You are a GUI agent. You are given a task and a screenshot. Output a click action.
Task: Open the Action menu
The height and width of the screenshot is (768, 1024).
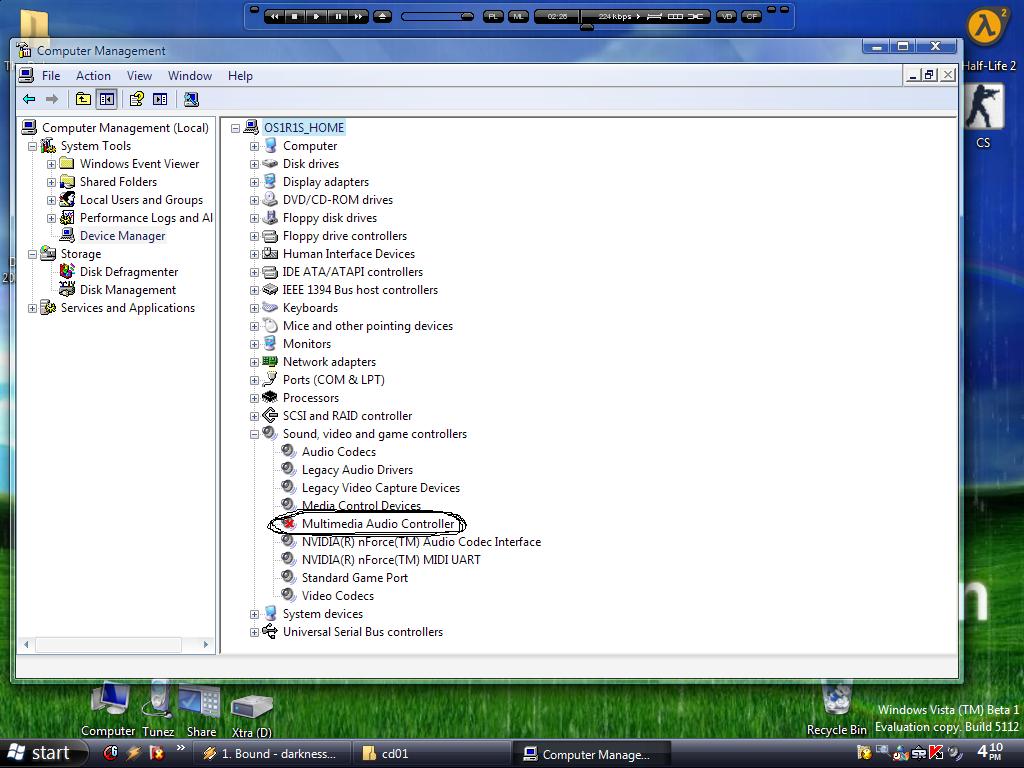93,76
